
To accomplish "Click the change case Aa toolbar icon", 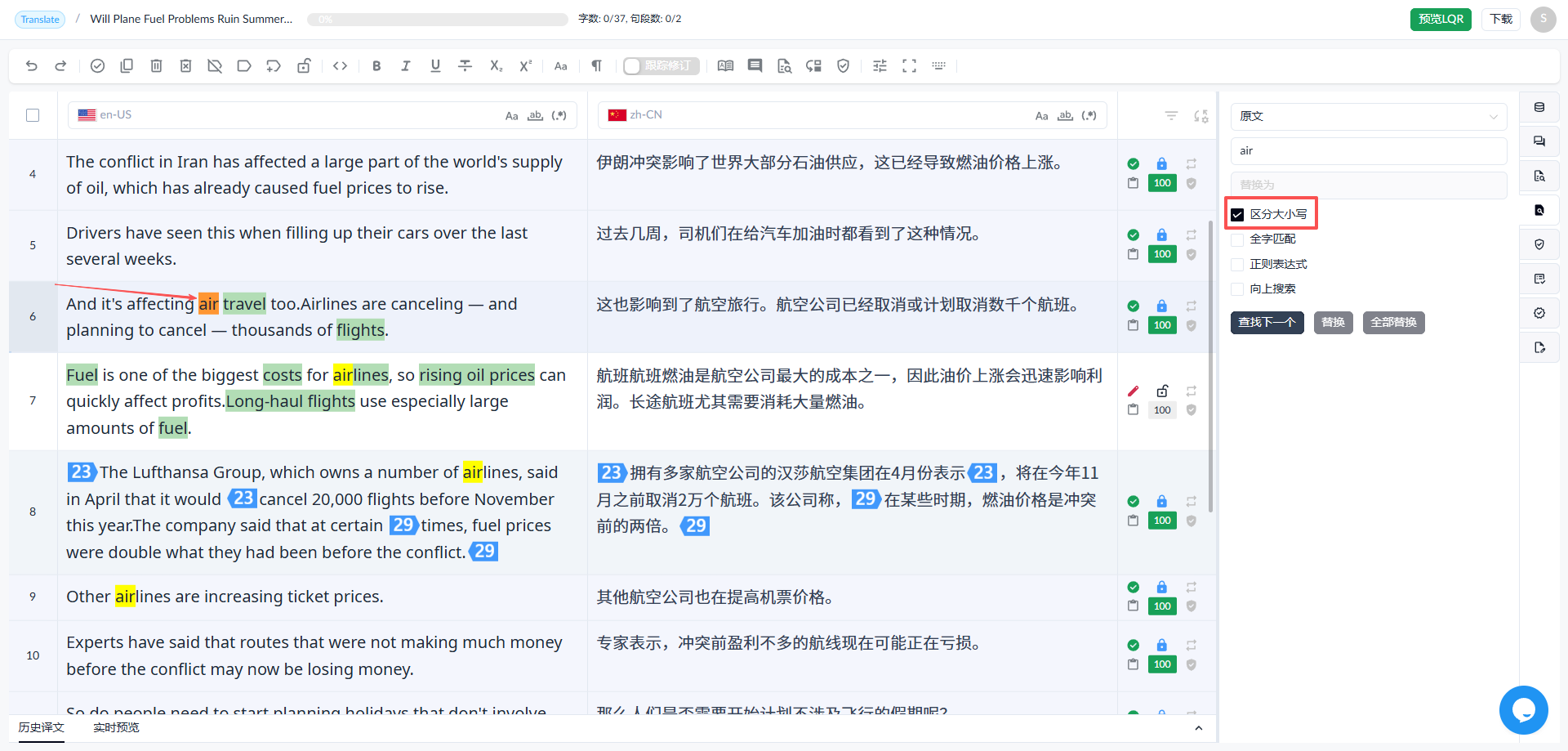I will (560, 66).
